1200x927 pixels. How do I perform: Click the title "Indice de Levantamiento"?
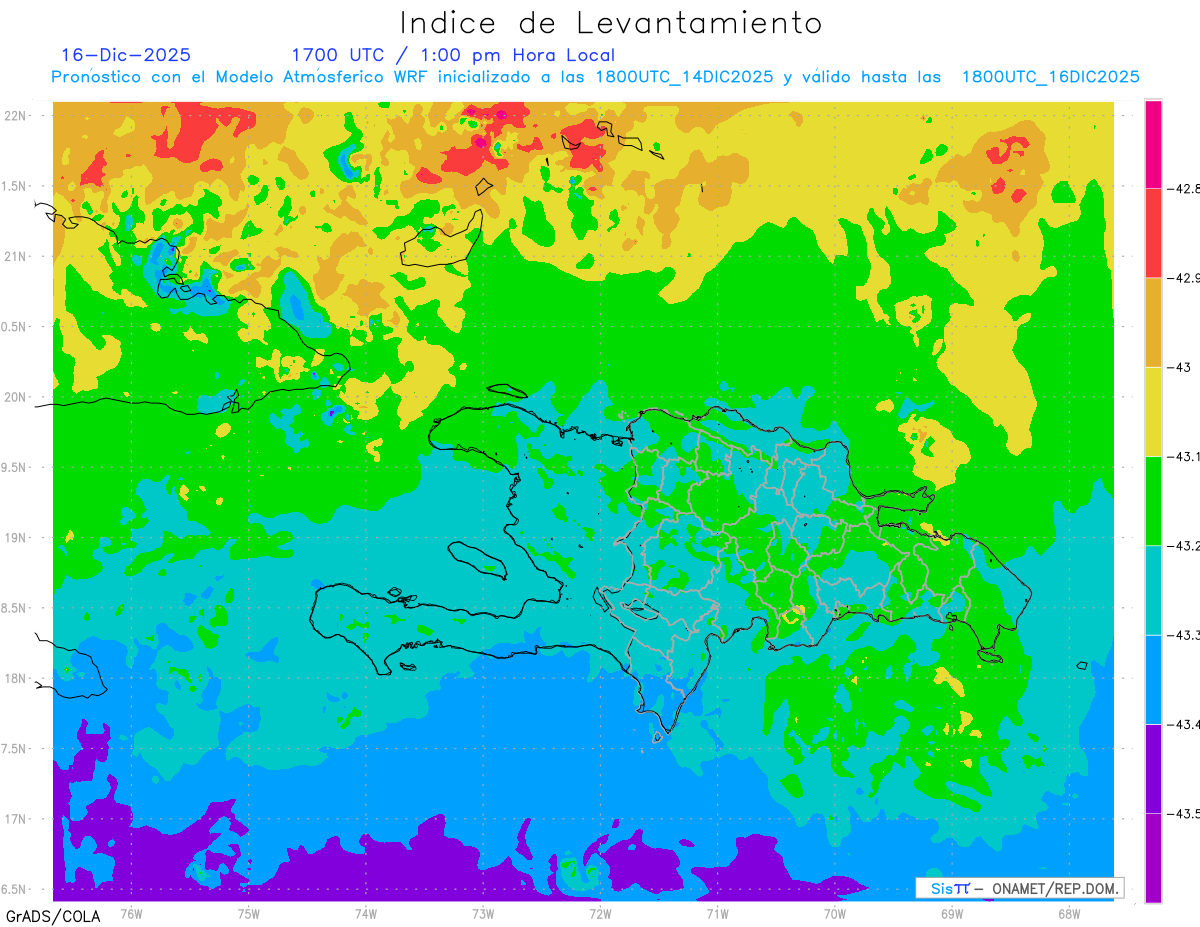click(x=611, y=23)
